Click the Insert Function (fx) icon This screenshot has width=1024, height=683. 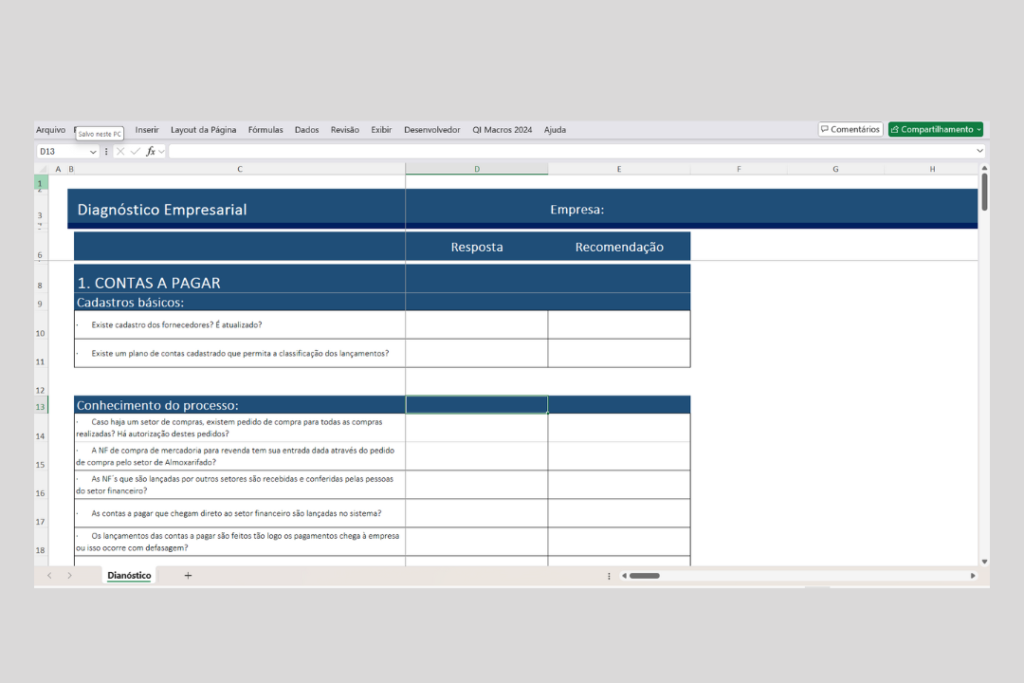coord(151,152)
